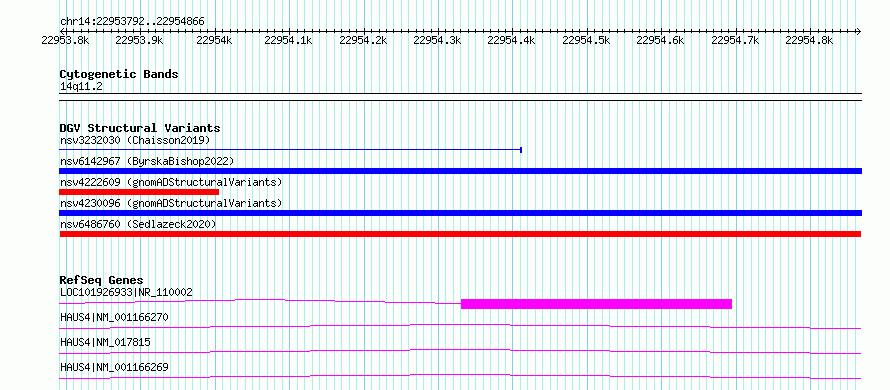The width and height of the screenshot is (890, 390).
Task: Click the chr14:22953792..22954866 region label
Action: (x=132, y=22)
